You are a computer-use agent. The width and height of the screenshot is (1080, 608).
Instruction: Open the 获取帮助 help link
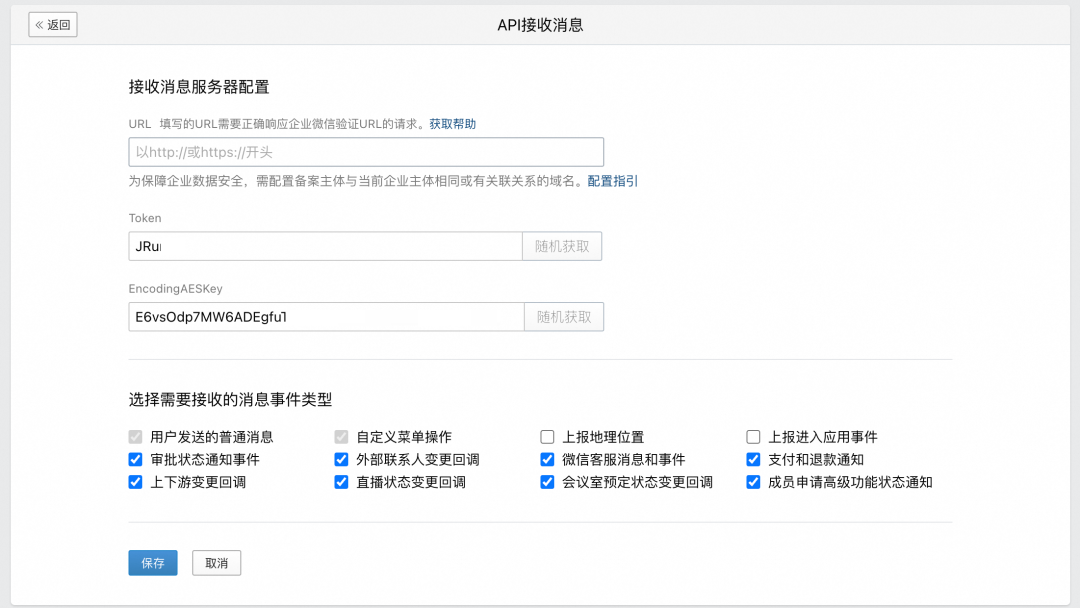coord(453,124)
